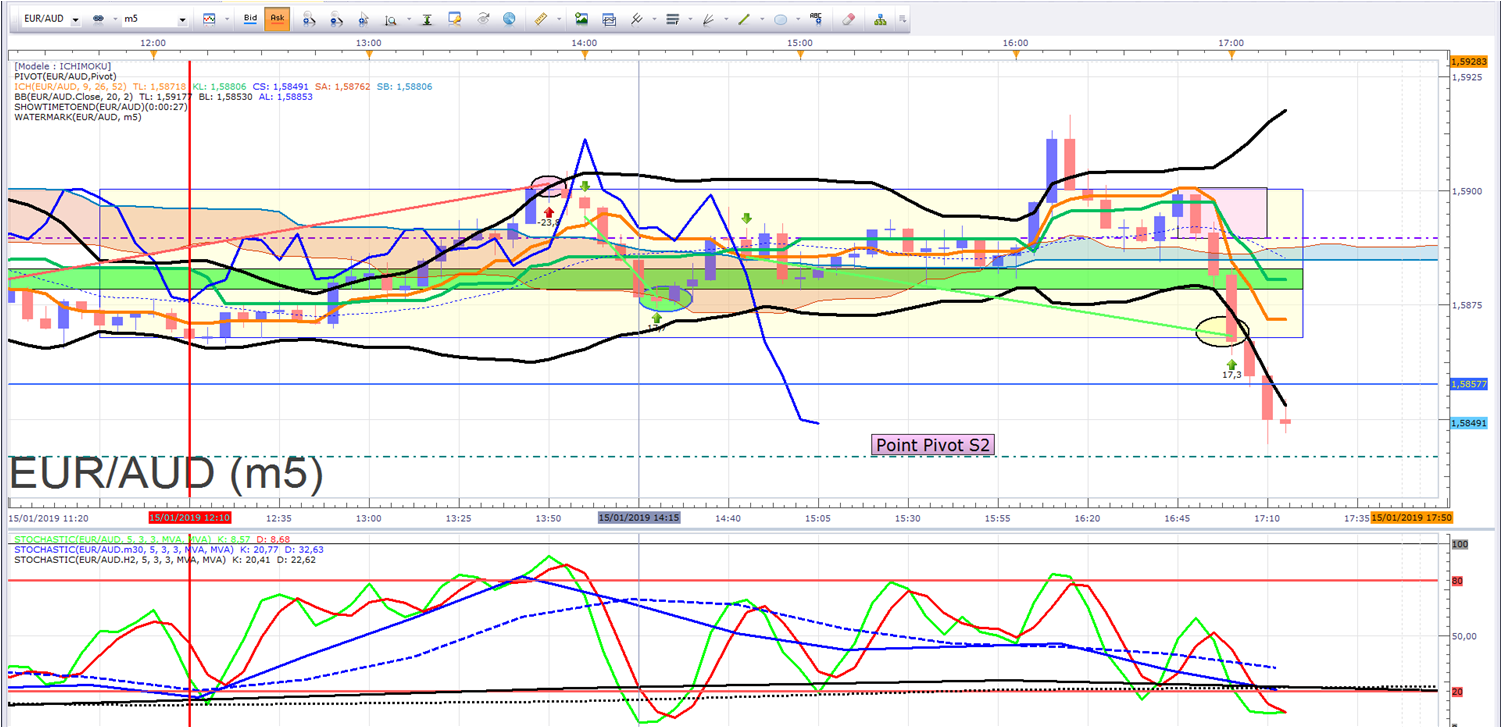Click the orange 15/01/2019 17:50 date label
This screenshot has width=1502, height=728.
click(1410, 518)
